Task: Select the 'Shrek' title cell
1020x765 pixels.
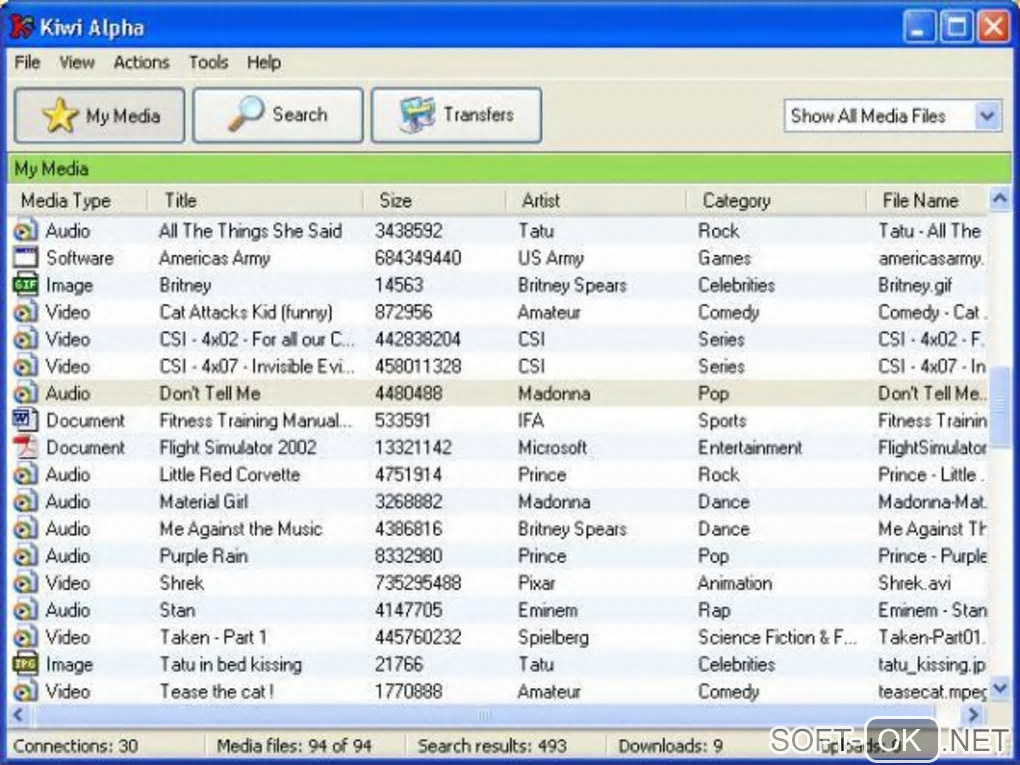Action: pos(181,583)
